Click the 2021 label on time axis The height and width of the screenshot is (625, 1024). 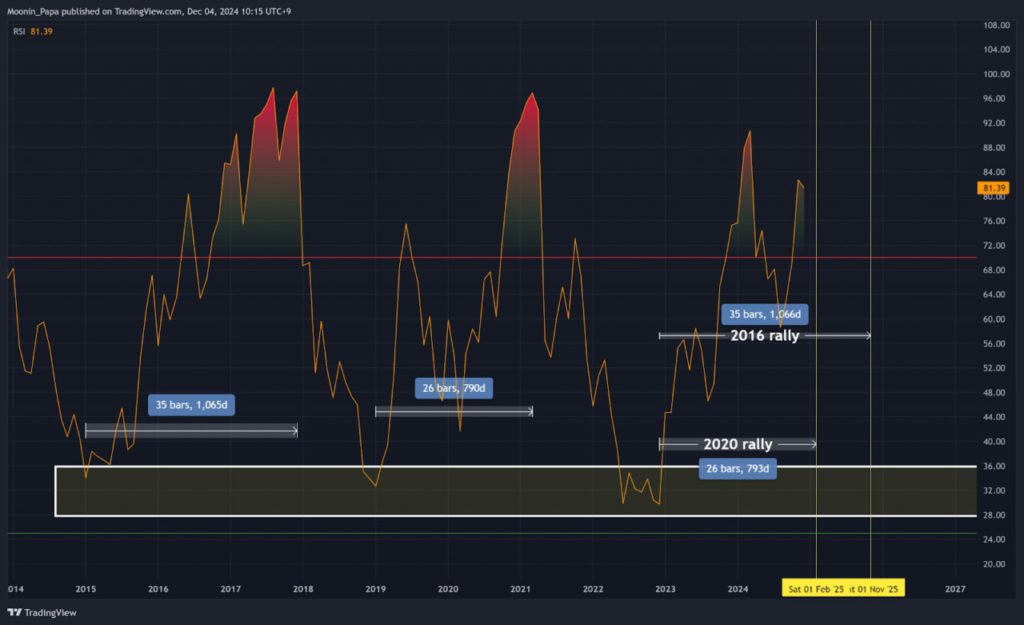(520, 589)
